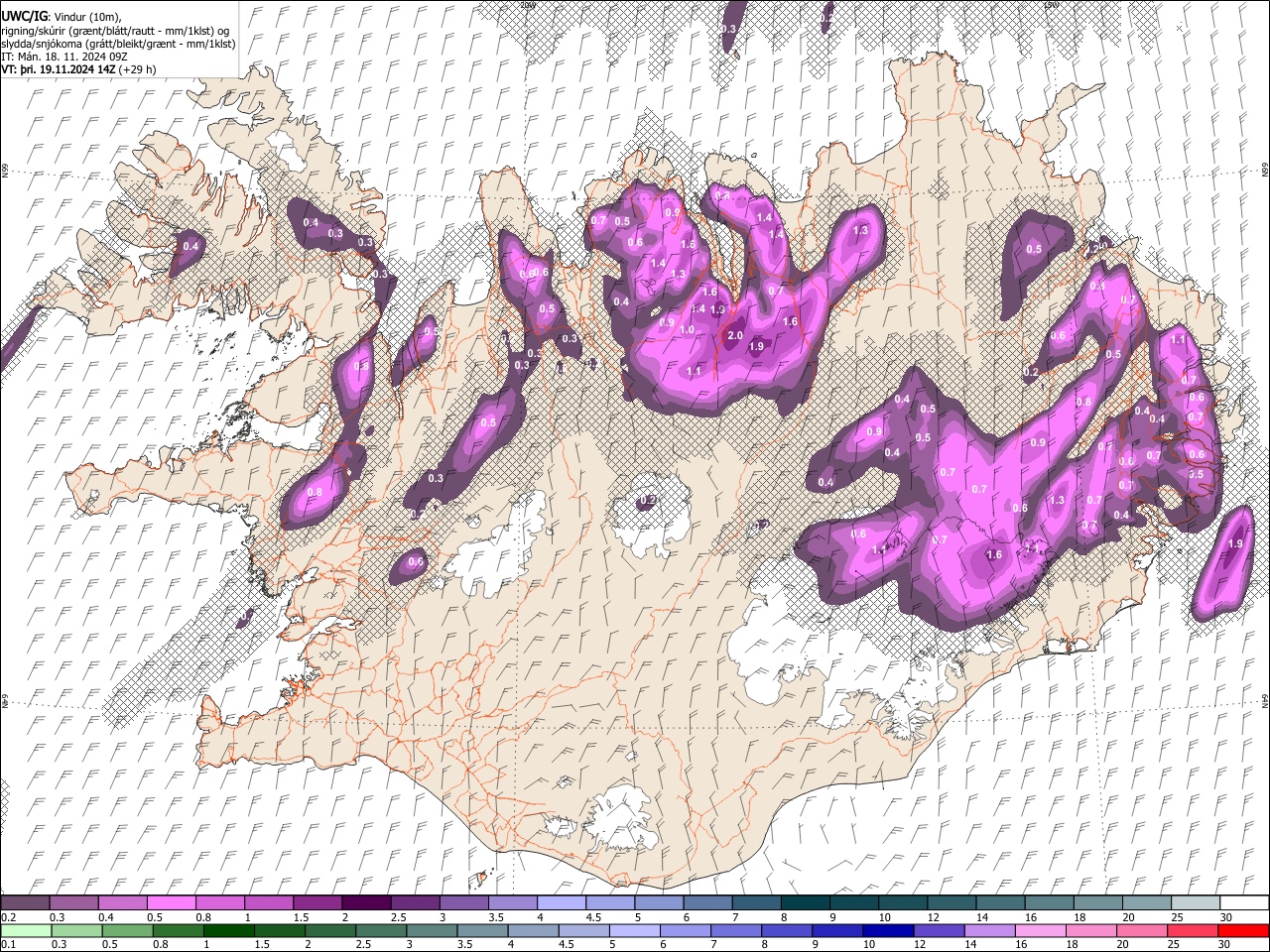This screenshot has width=1270, height=952.
Task: Pick the dark mauve 0.2 swatch starting the upper legend
Action: click(25, 903)
